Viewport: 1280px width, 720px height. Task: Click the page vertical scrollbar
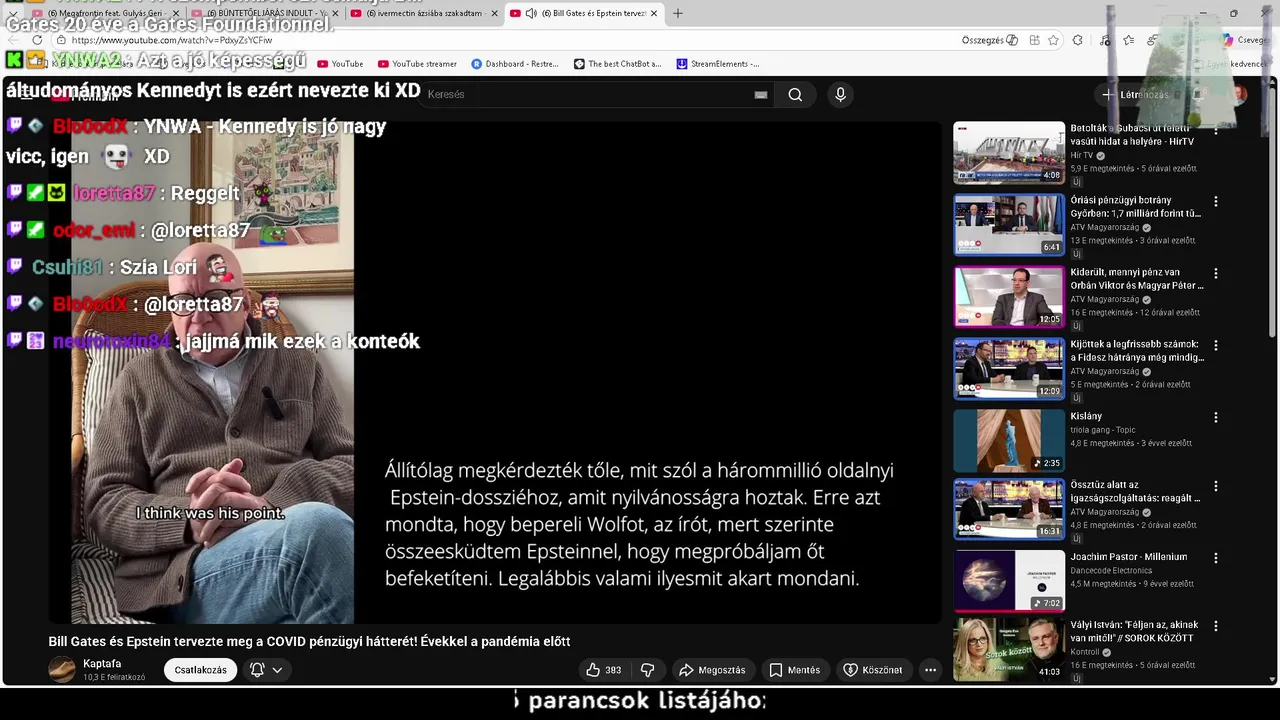(1273, 210)
